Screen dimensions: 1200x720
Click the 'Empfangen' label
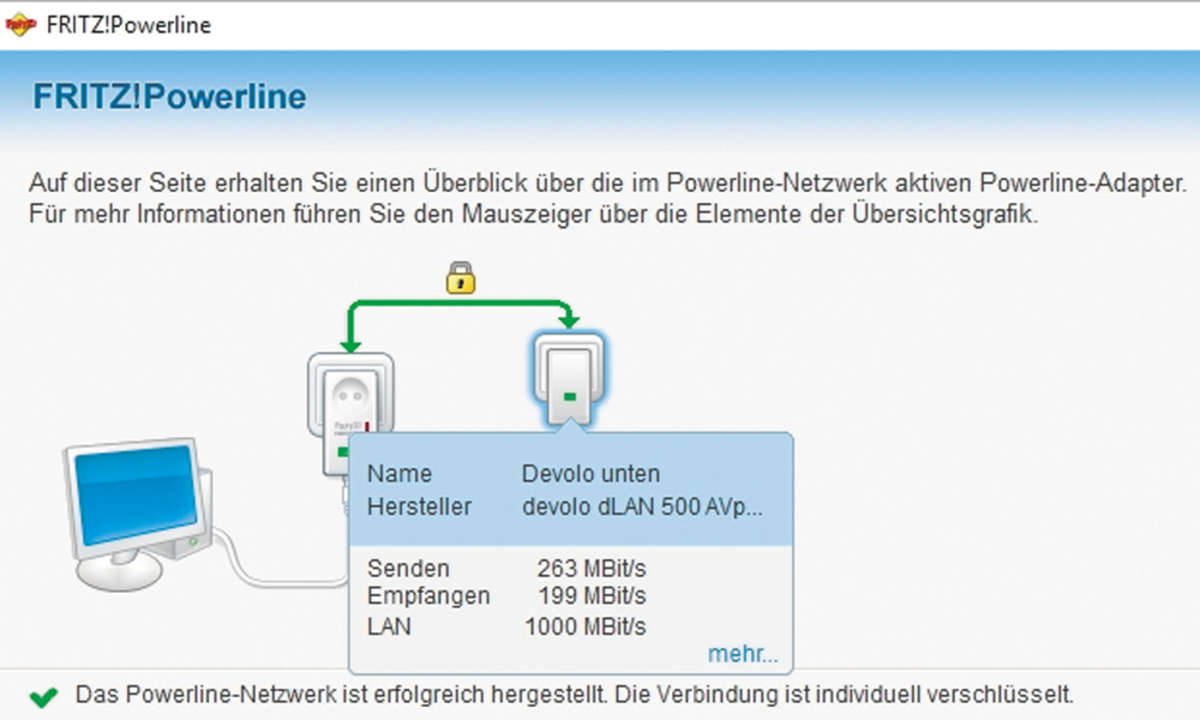pos(428,597)
